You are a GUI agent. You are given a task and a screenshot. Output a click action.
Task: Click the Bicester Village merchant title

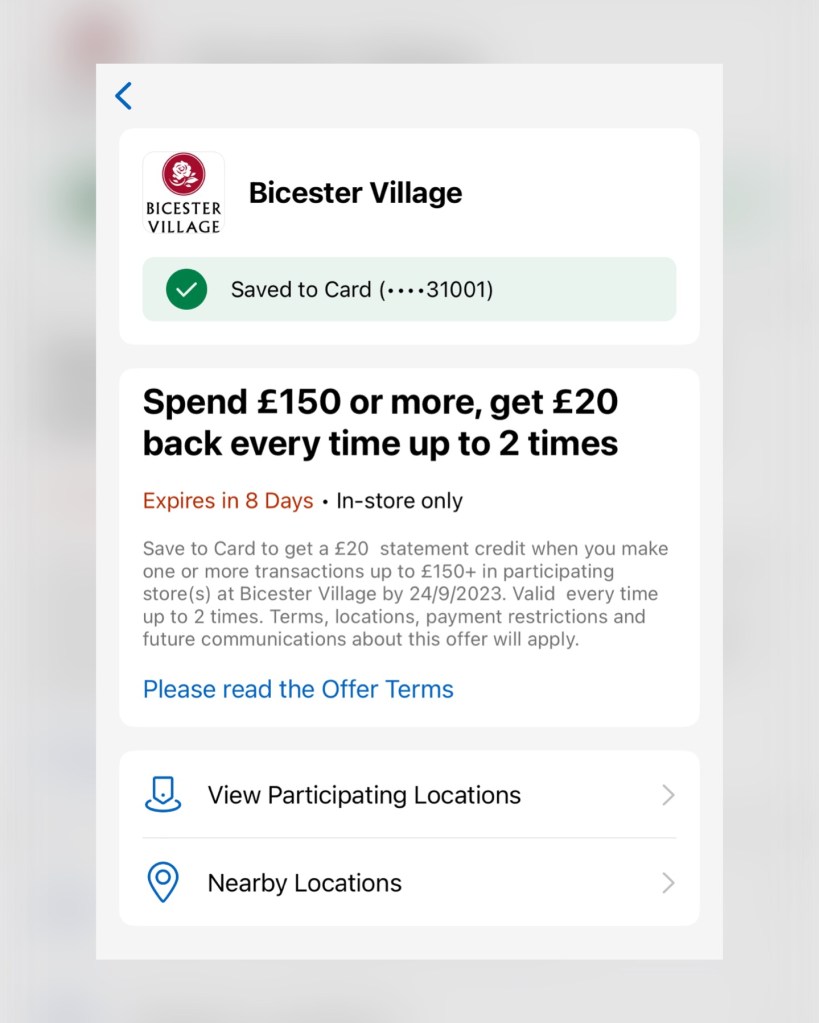pos(355,193)
